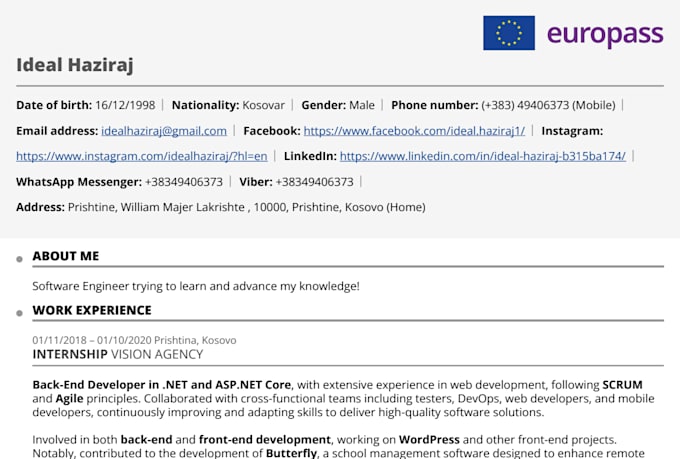Image resolution: width=680 pixels, height=459 pixels.
Task: Click the WhatsApp Messenger number
Action: point(184,182)
